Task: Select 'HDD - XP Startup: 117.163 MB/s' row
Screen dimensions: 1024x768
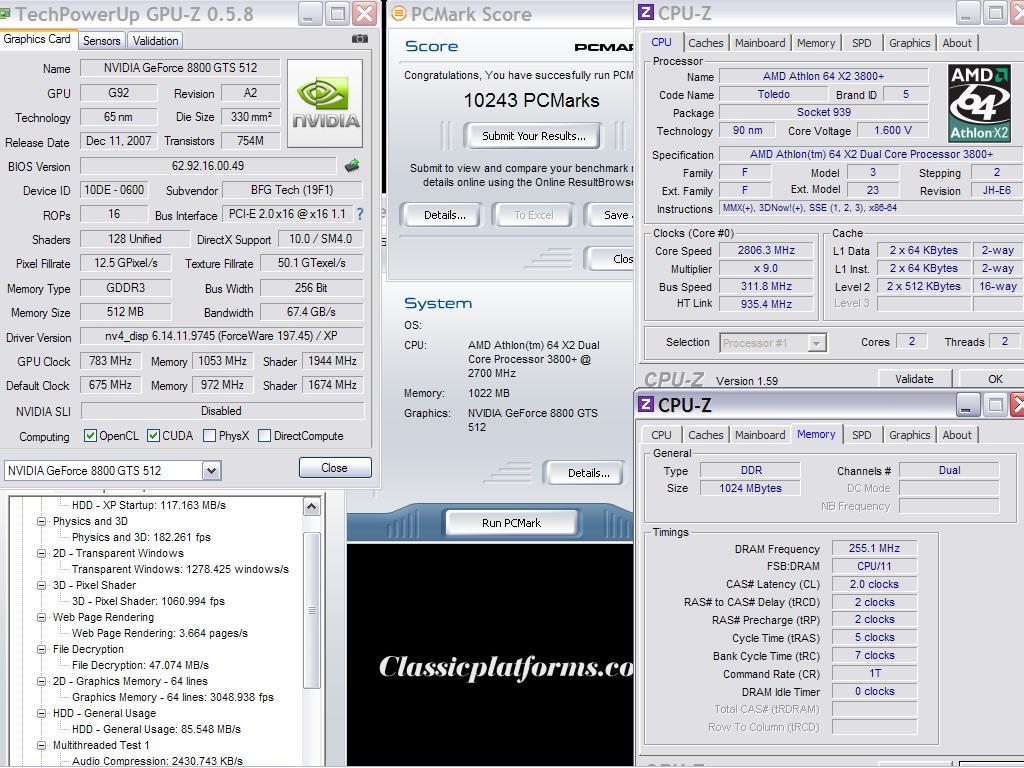Action: click(x=148, y=505)
